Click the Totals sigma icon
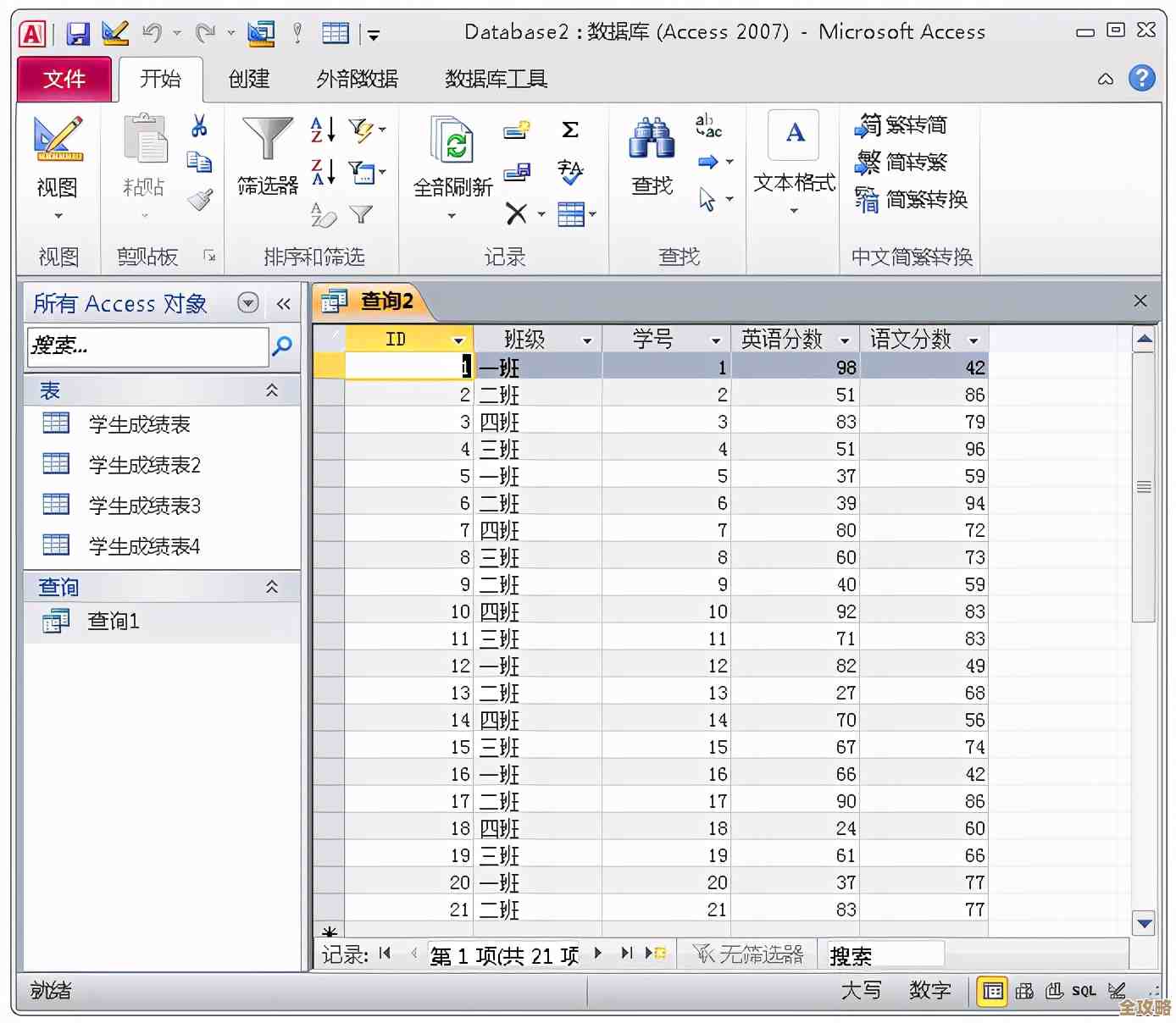The width and height of the screenshot is (1176, 1023). (570, 130)
